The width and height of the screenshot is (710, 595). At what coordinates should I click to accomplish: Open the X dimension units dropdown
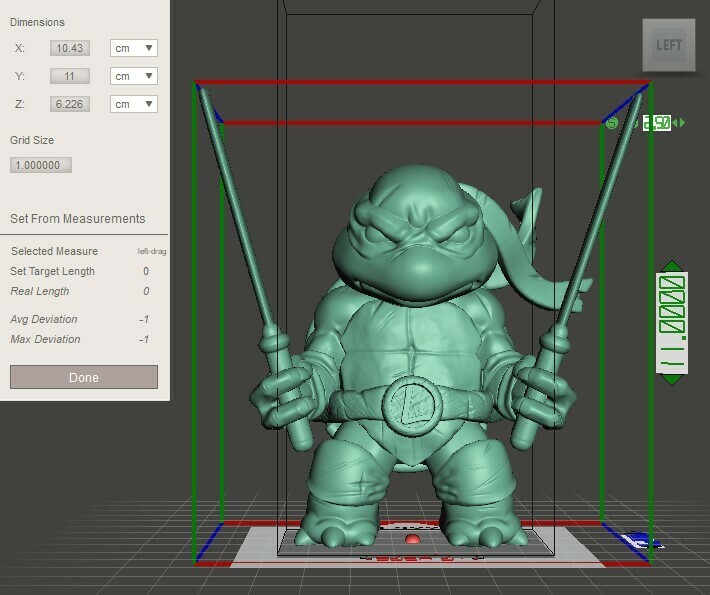coord(135,48)
